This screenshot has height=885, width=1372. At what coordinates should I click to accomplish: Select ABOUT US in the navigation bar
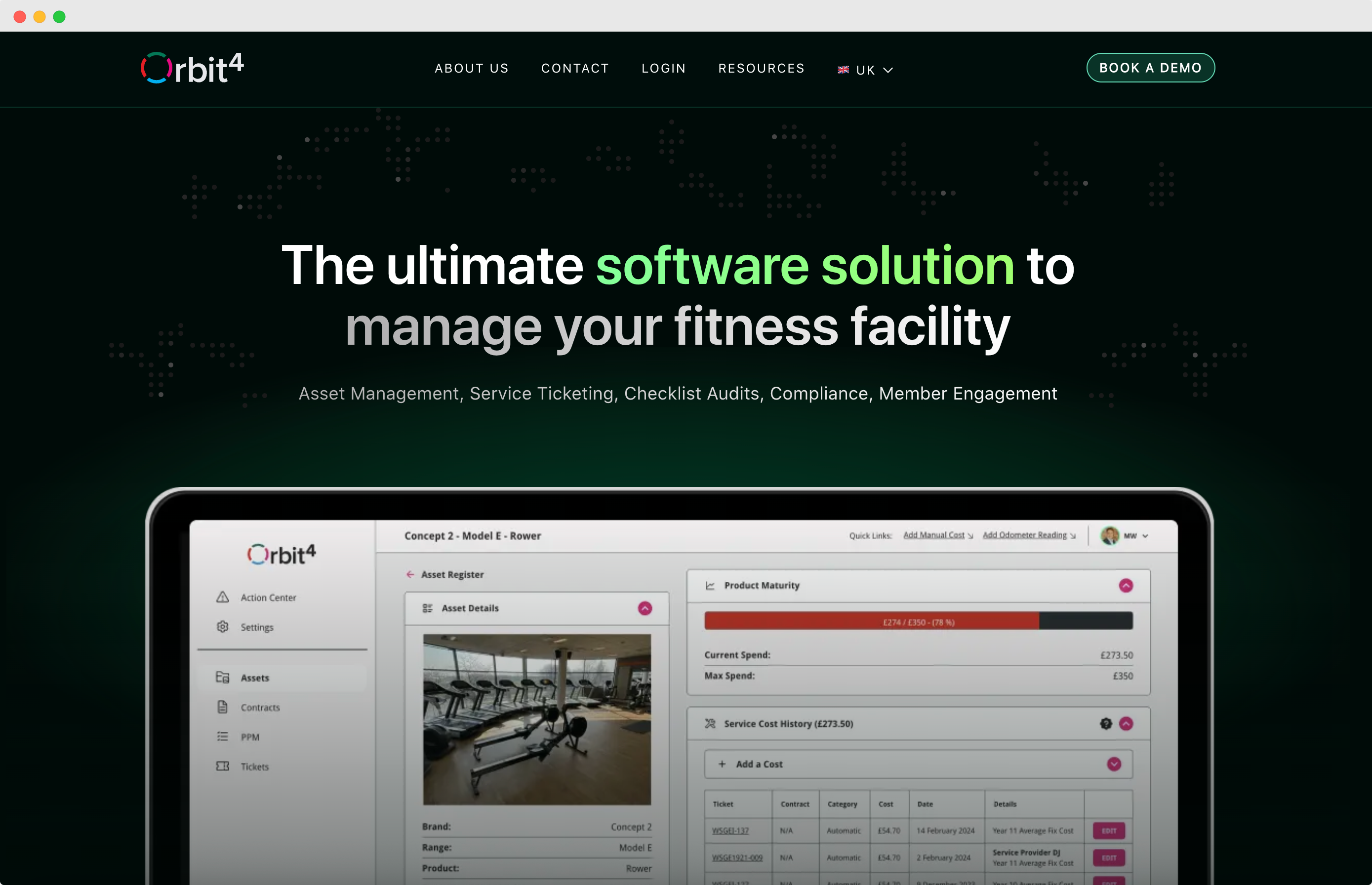(472, 68)
